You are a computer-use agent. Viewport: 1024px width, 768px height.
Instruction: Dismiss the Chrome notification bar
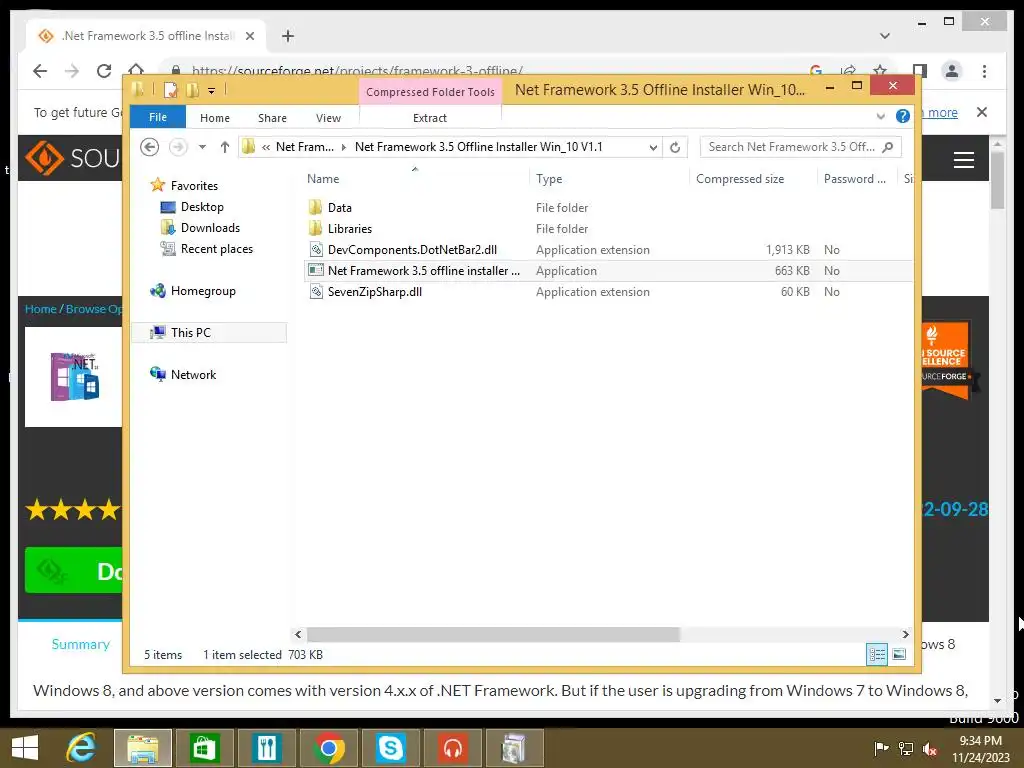coord(982,112)
